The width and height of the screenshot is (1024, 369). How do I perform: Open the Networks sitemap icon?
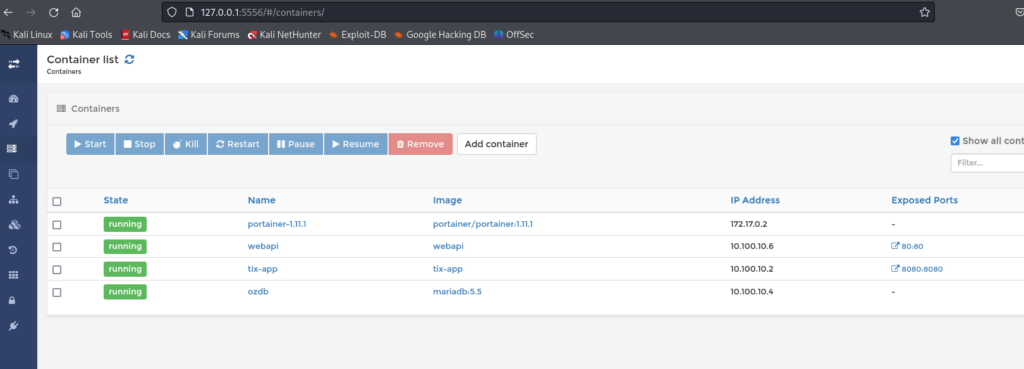[x=13, y=200]
